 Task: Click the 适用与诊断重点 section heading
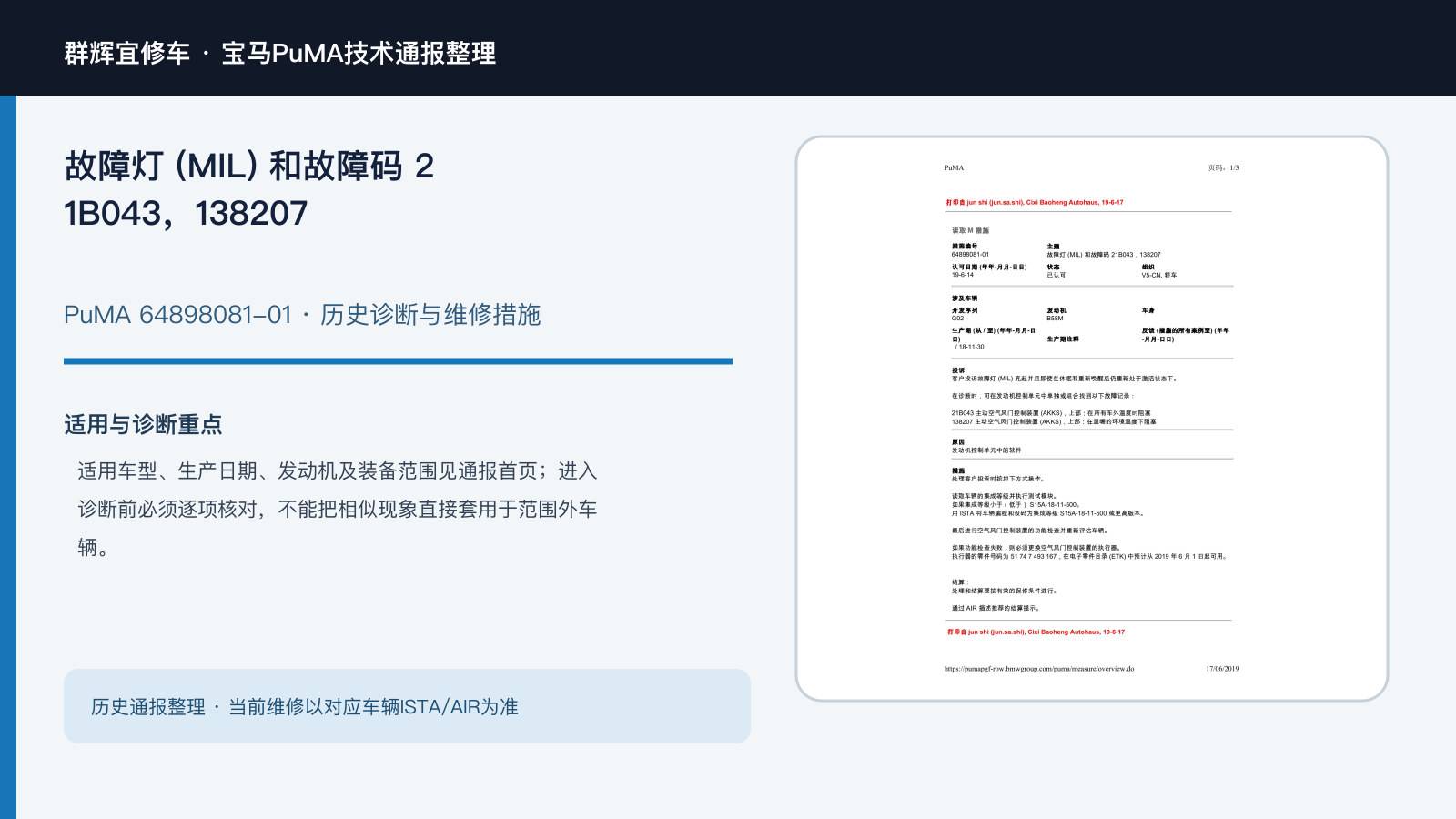[143, 424]
